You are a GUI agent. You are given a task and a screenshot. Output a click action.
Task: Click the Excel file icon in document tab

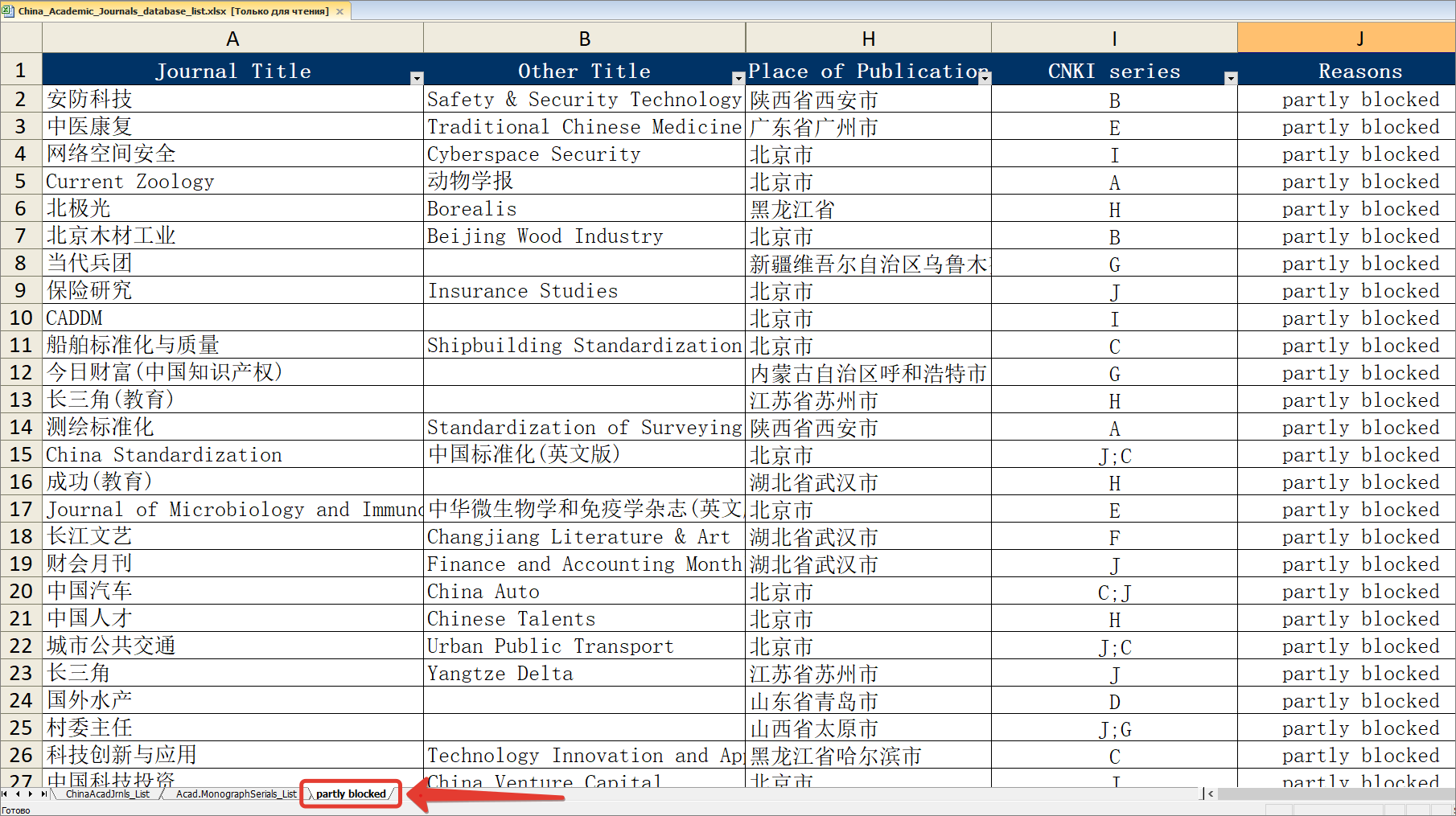pos(8,10)
